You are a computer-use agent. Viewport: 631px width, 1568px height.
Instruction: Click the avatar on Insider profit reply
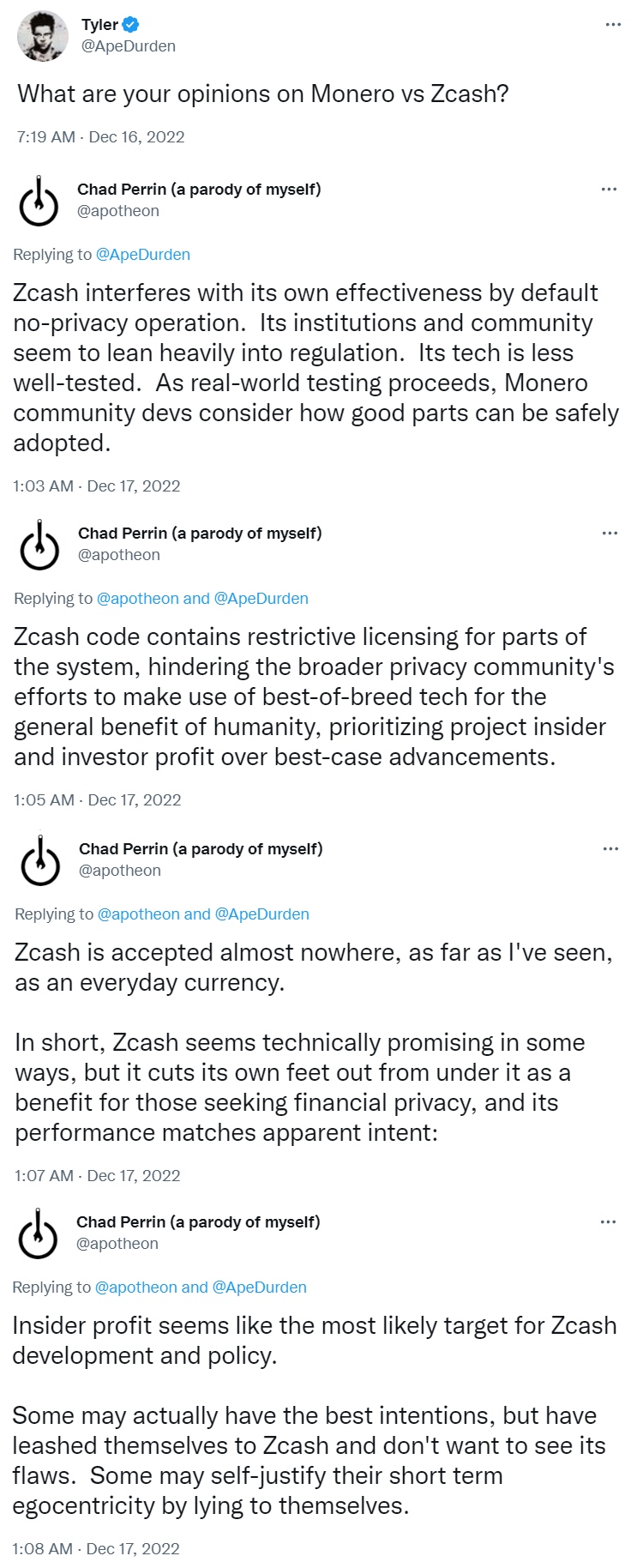(x=38, y=1234)
